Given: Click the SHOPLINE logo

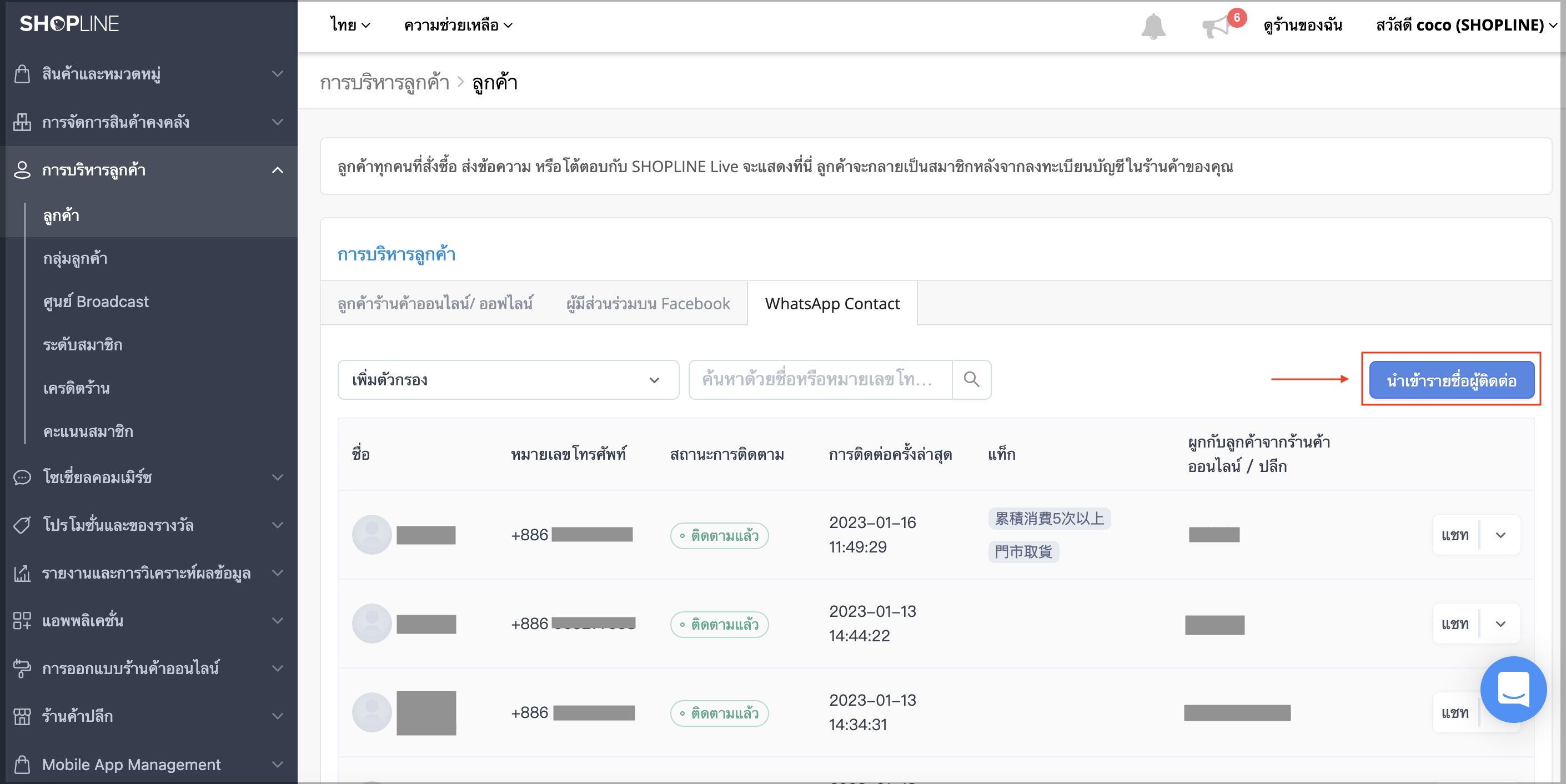Looking at the screenshot, I should click(69, 24).
